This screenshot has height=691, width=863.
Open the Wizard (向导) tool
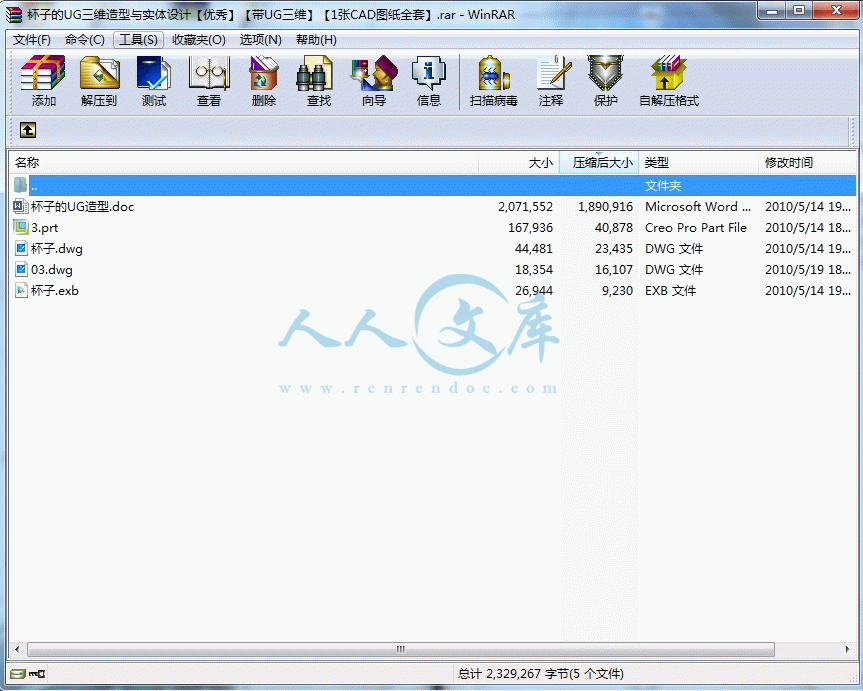click(374, 73)
